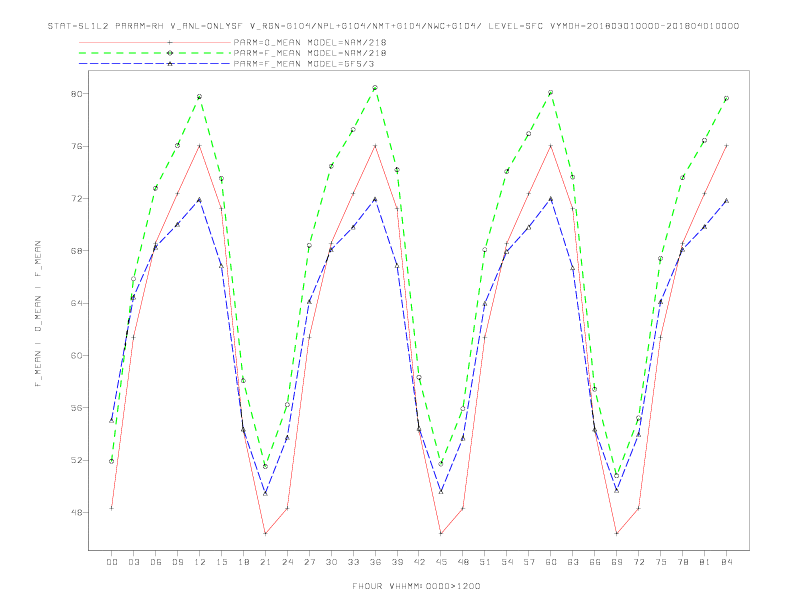
Task: Click the green circle data point at hour 36 peak
Action: 375,88
